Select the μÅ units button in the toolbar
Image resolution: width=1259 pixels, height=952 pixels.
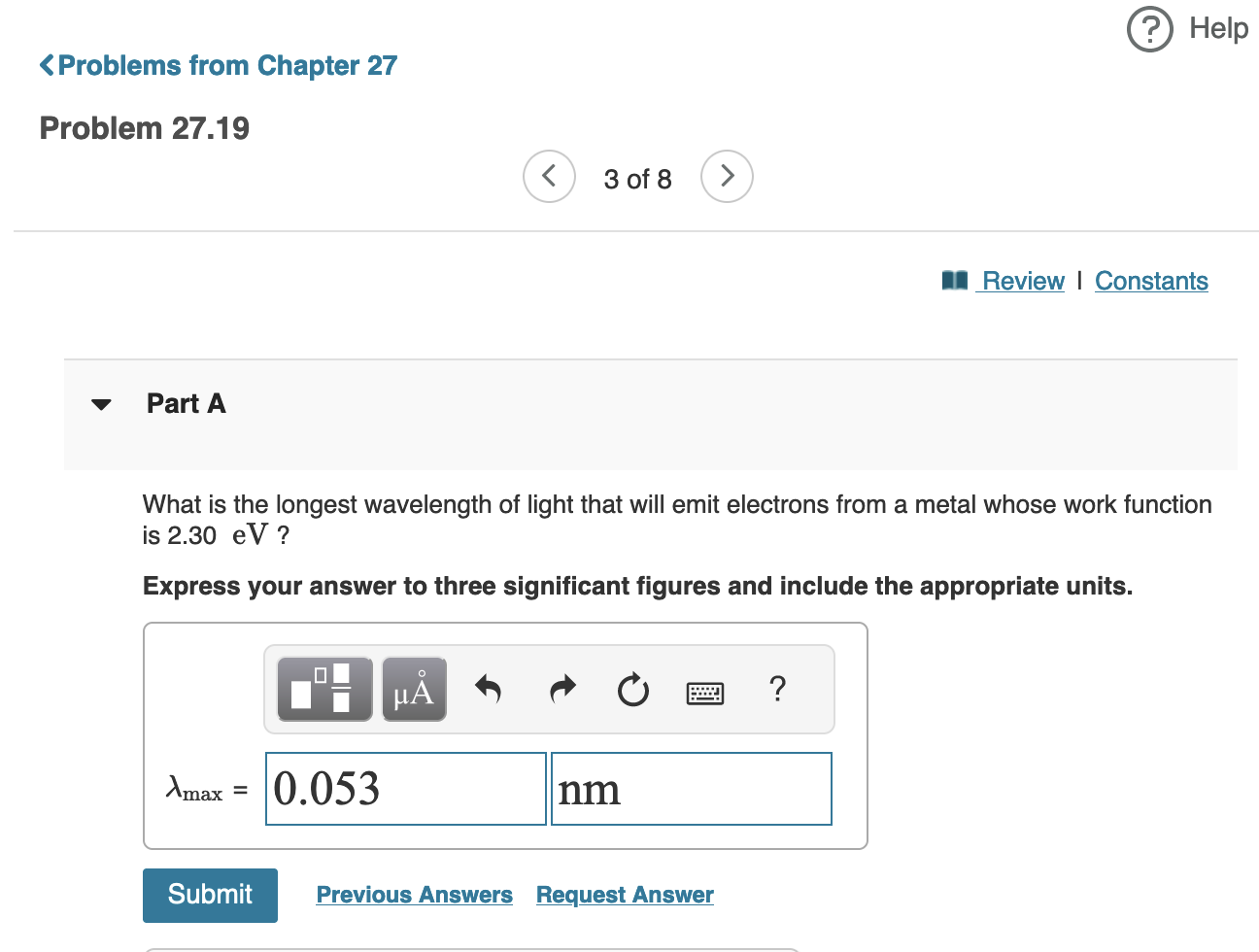[x=414, y=689]
